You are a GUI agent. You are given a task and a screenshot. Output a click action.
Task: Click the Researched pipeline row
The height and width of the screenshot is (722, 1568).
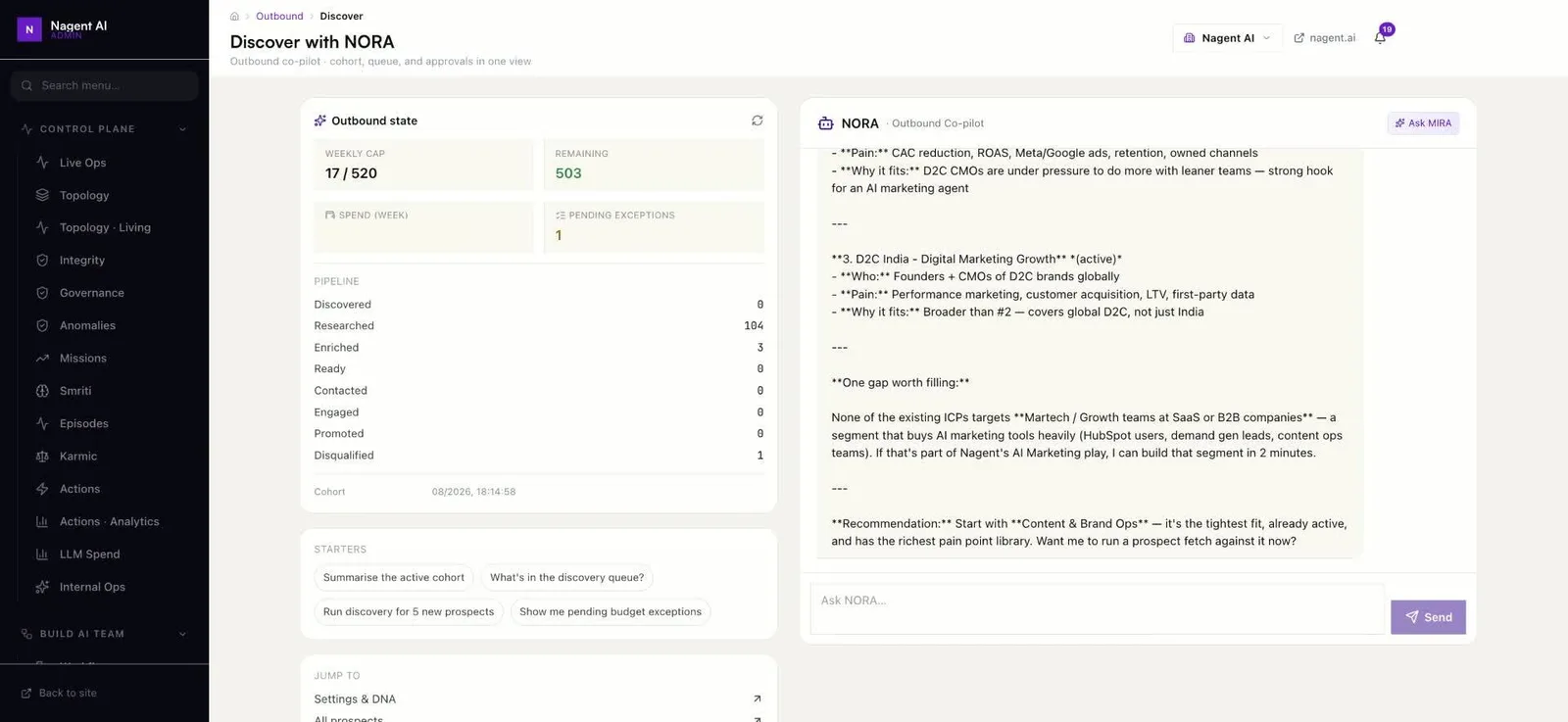[538, 326]
